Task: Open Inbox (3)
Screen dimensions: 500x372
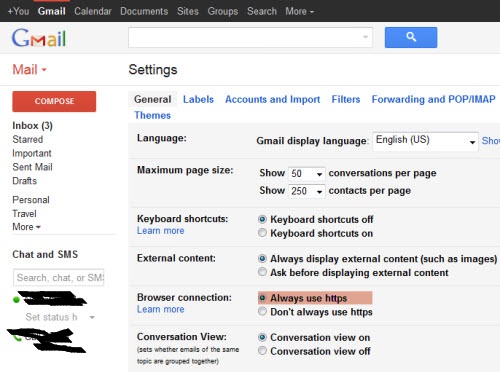Action: coord(32,126)
